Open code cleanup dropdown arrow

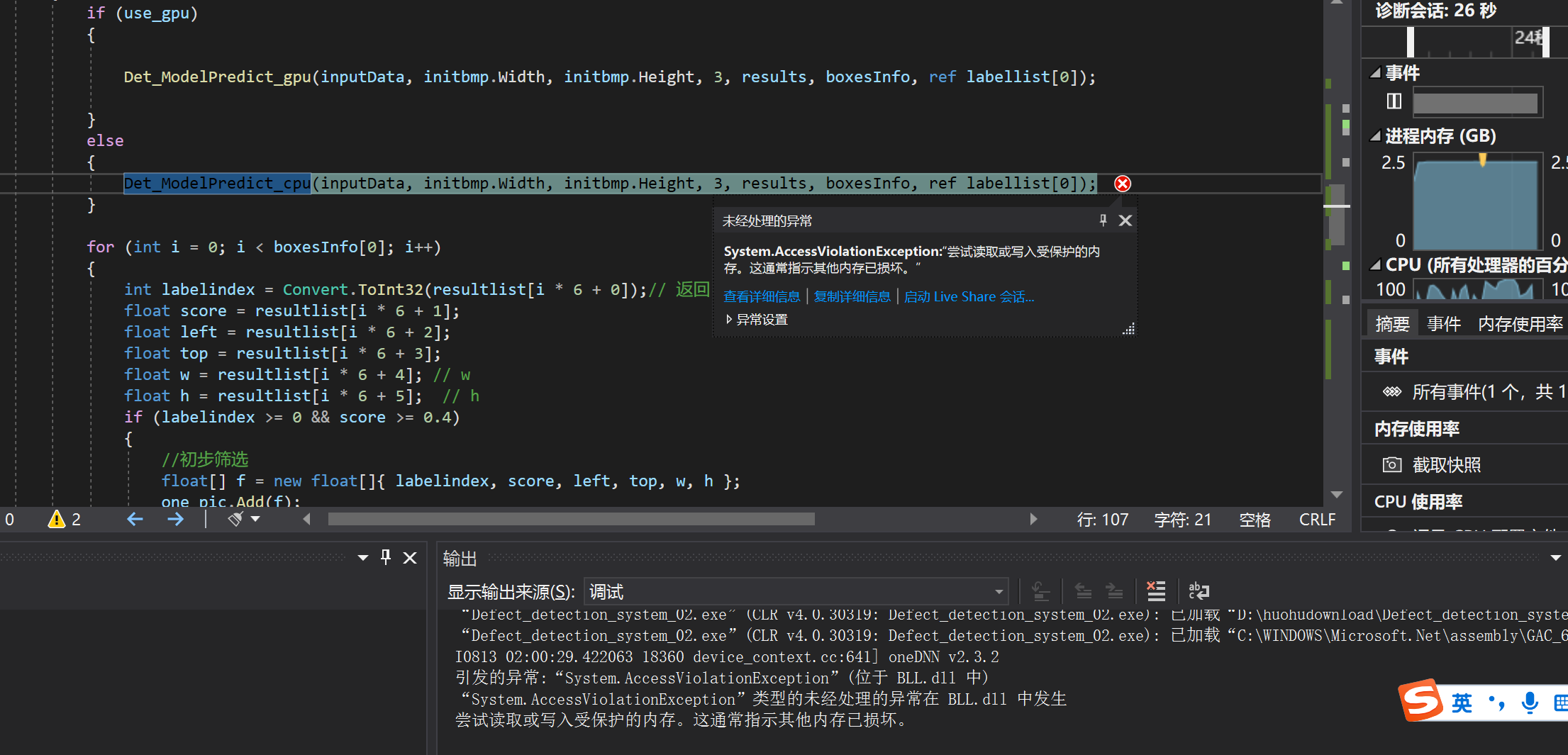256,520
